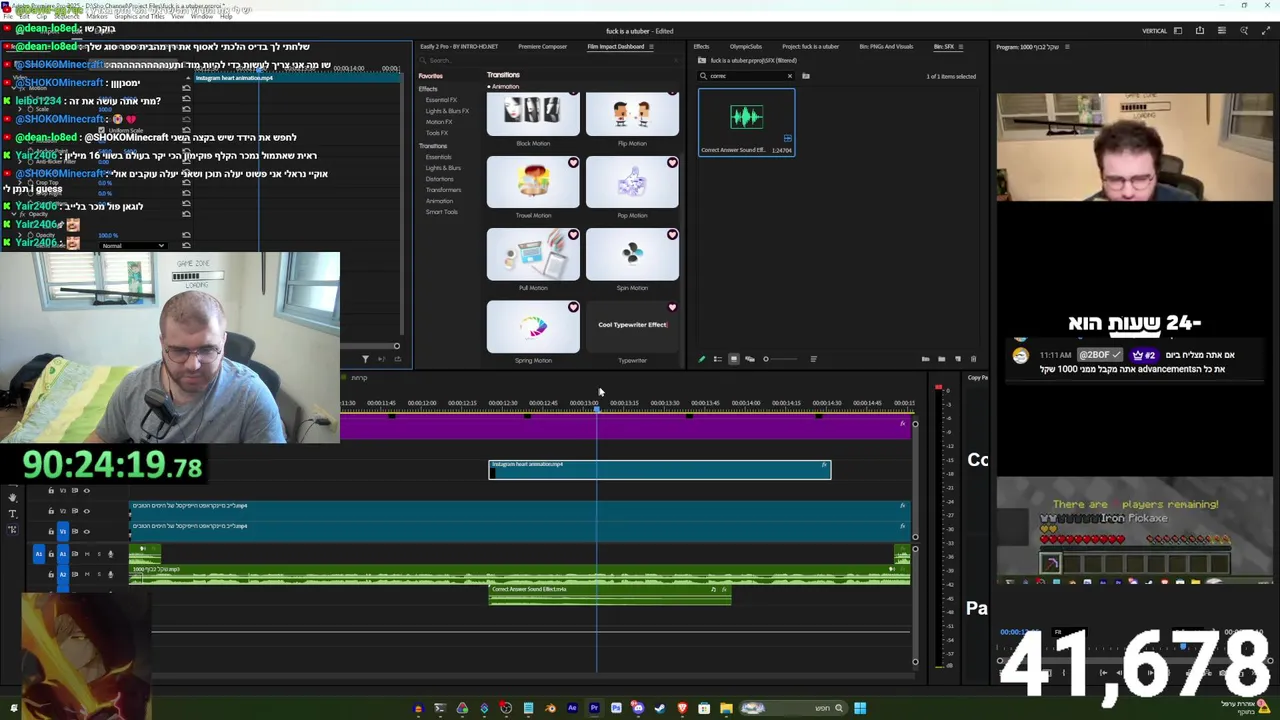This screenshot has height=720, width=1280.
Task: Toggle favorite heart on Pop Motion
Action: point(672,163)
